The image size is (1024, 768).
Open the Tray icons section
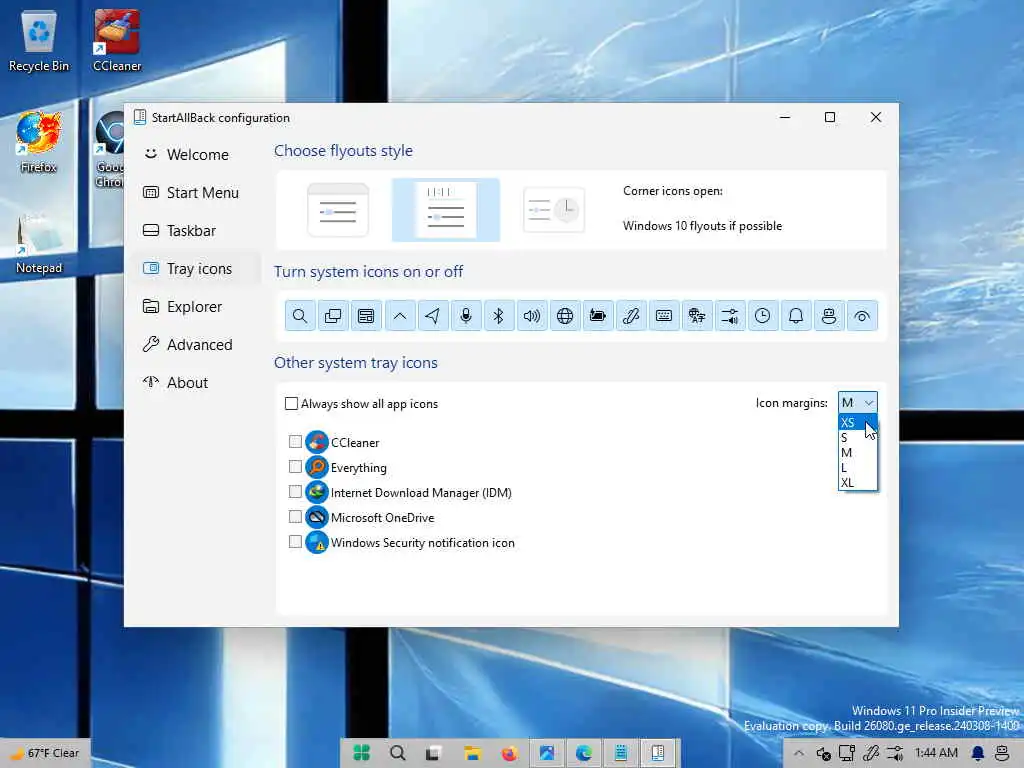[195, 268]
